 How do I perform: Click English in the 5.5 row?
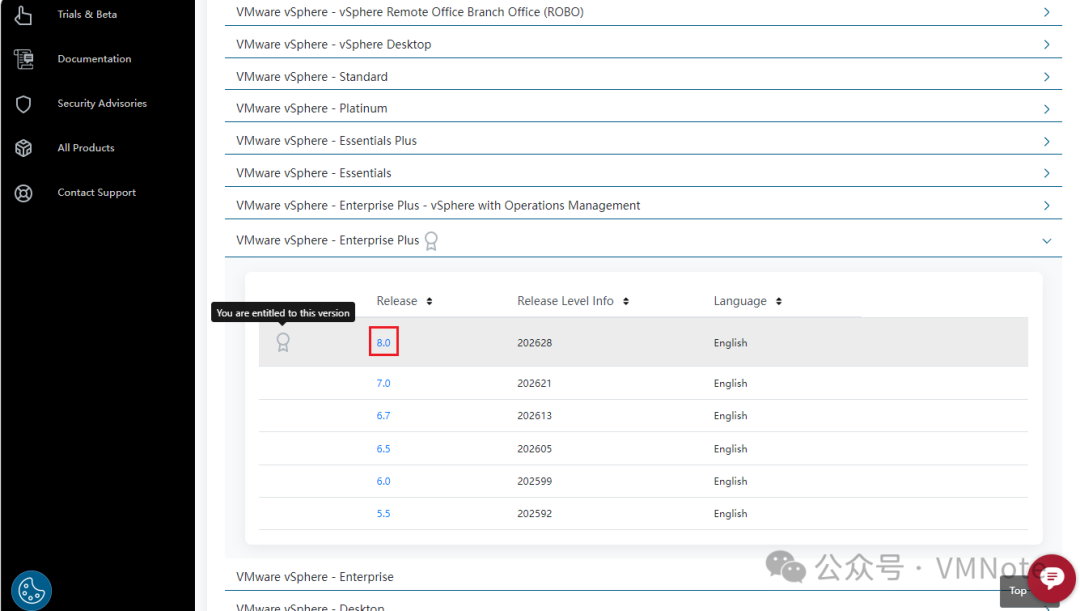pos(730,513)
